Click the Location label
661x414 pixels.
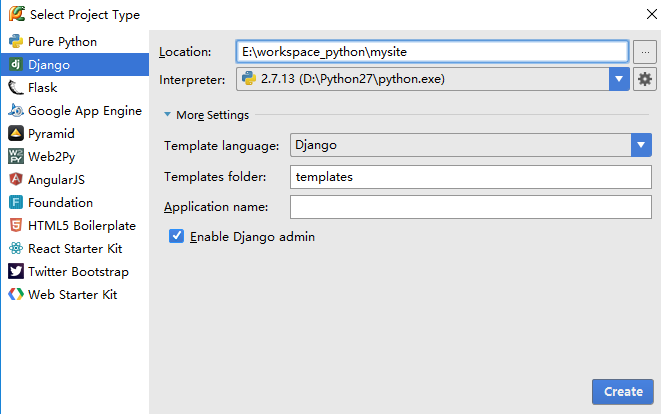coord(185,52)
